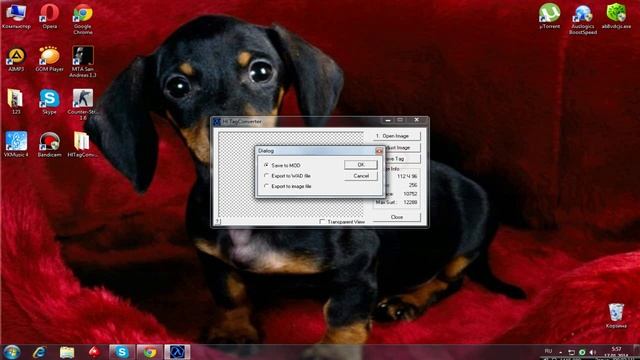Switch to Skype in the taskbar
Image resolution: width=640 pixels, height=360 pixels.
pos(122,352)
